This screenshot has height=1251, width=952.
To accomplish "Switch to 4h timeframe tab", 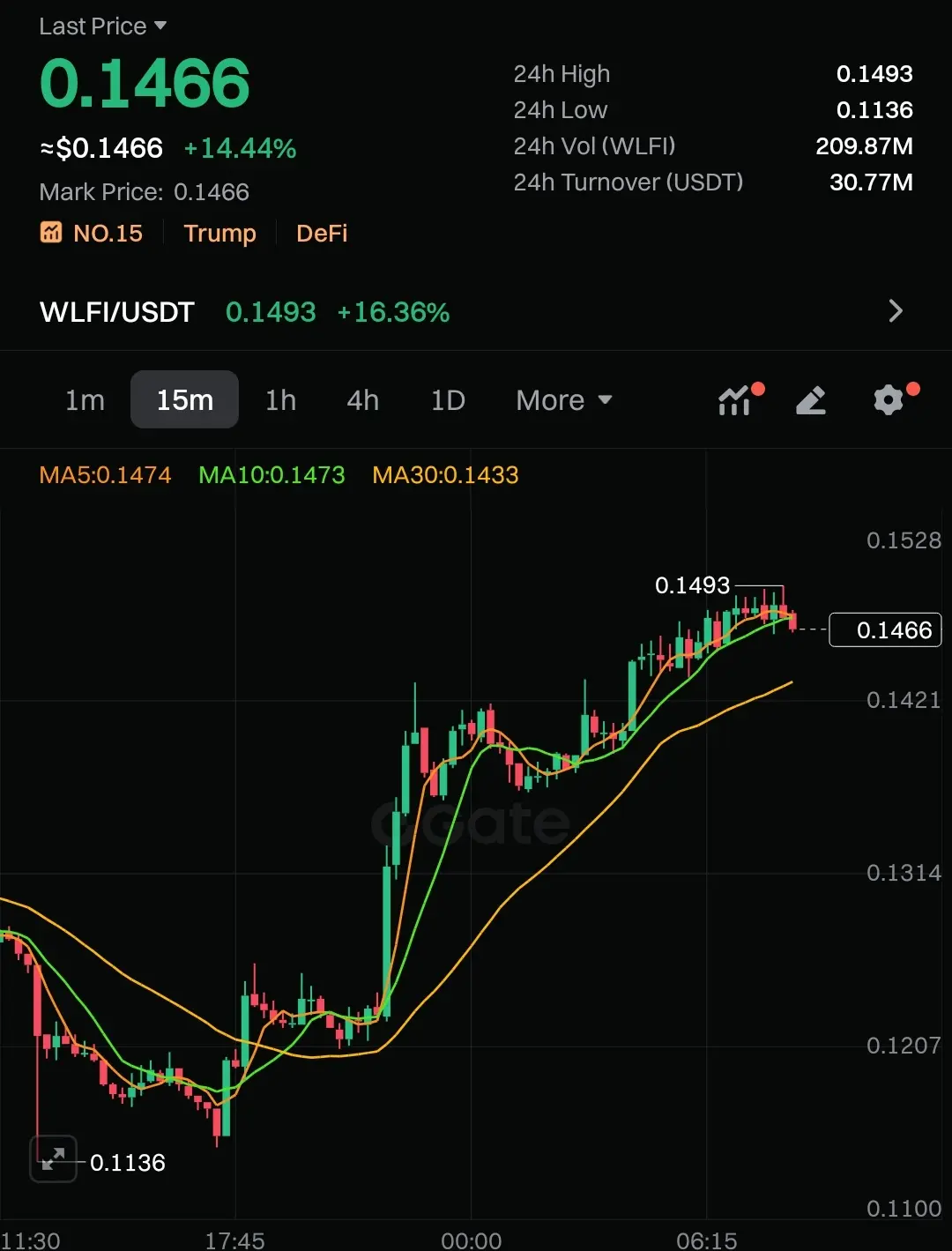I will point(362,400).
